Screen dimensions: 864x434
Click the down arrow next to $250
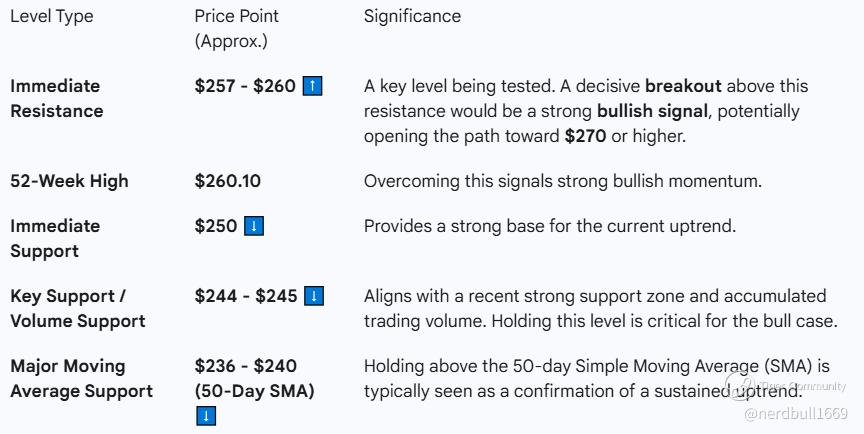(254, 226)
